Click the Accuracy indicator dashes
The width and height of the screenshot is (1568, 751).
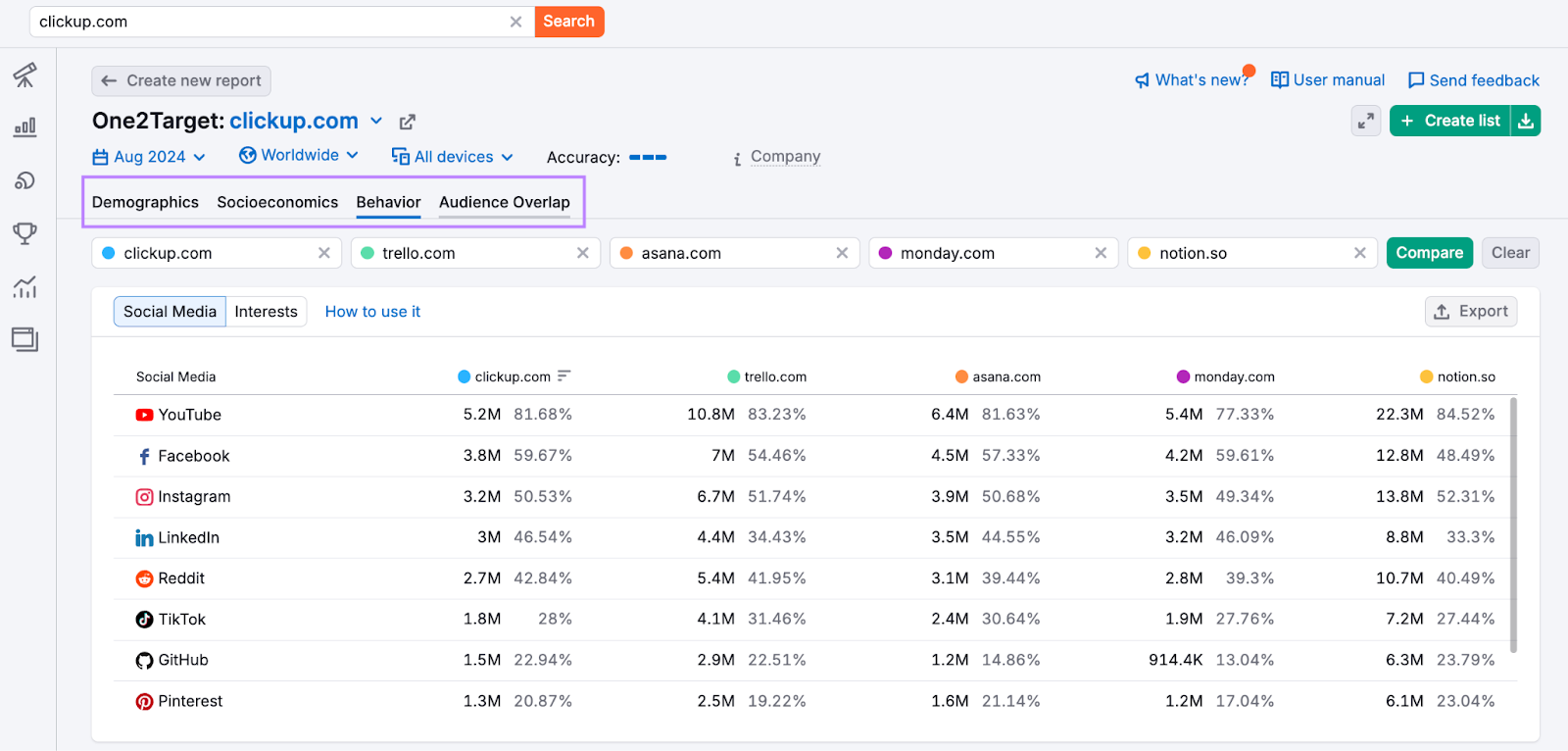click(x=648, y=157)
